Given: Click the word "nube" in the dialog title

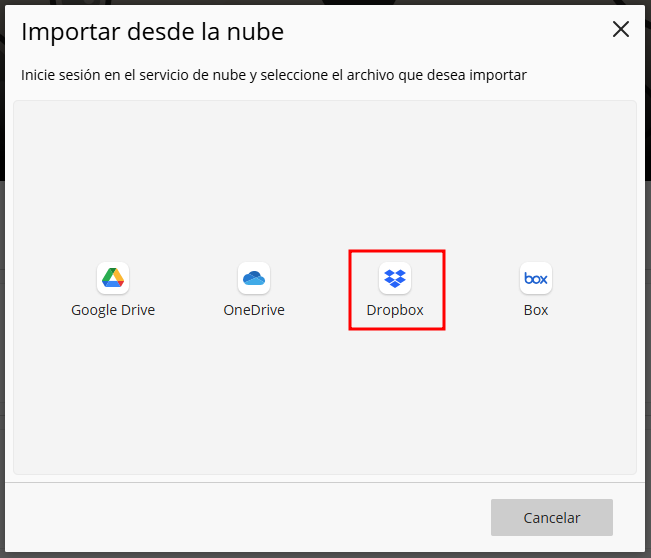Looking at the screenshot, I should click(x=257, y=32).
